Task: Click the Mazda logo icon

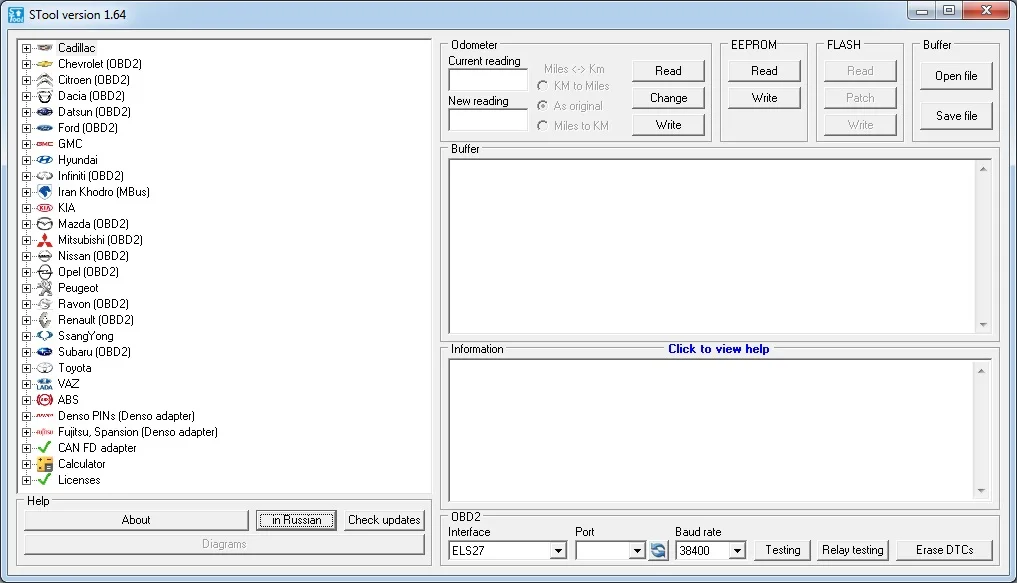Action: click(44, 224)
